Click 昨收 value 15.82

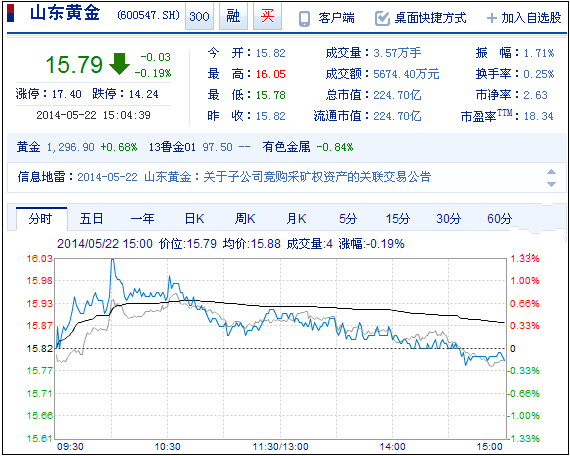coord(270,116)
